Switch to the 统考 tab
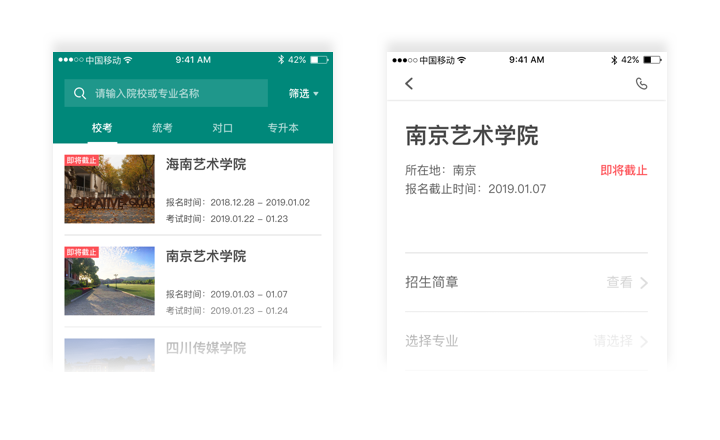 pos(162,128)
